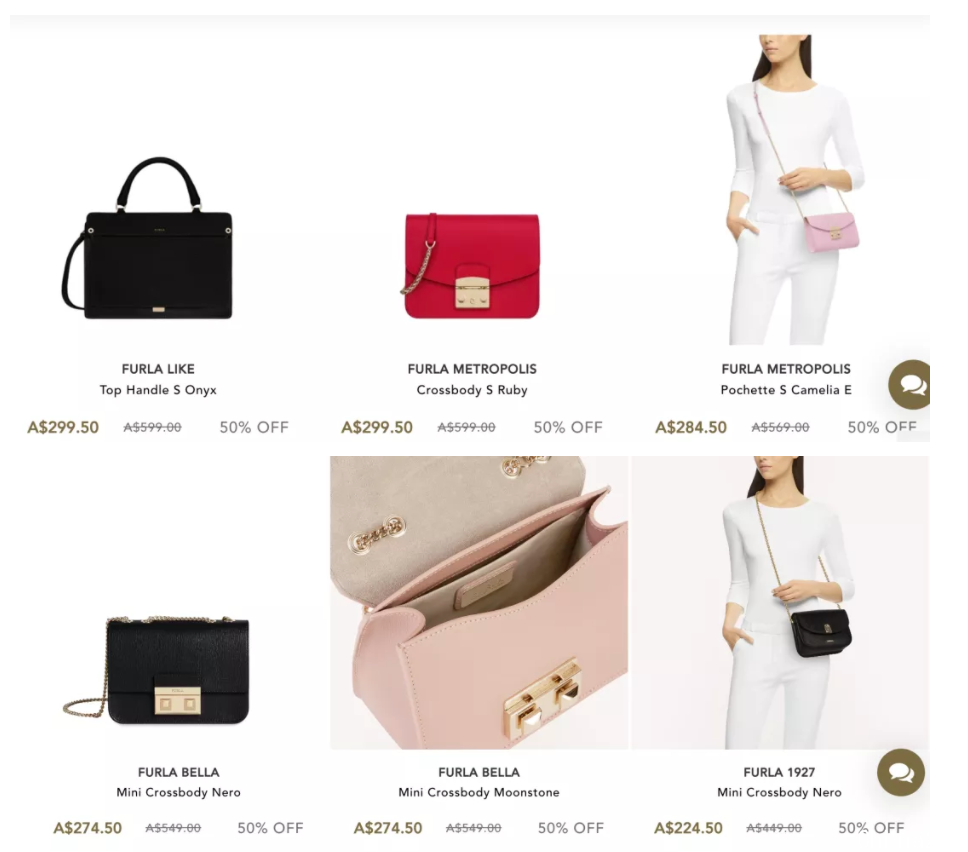The image size is (968, 852).
Task: Select Top Handle S Onyx link
Action: click(x=158, y=390)
